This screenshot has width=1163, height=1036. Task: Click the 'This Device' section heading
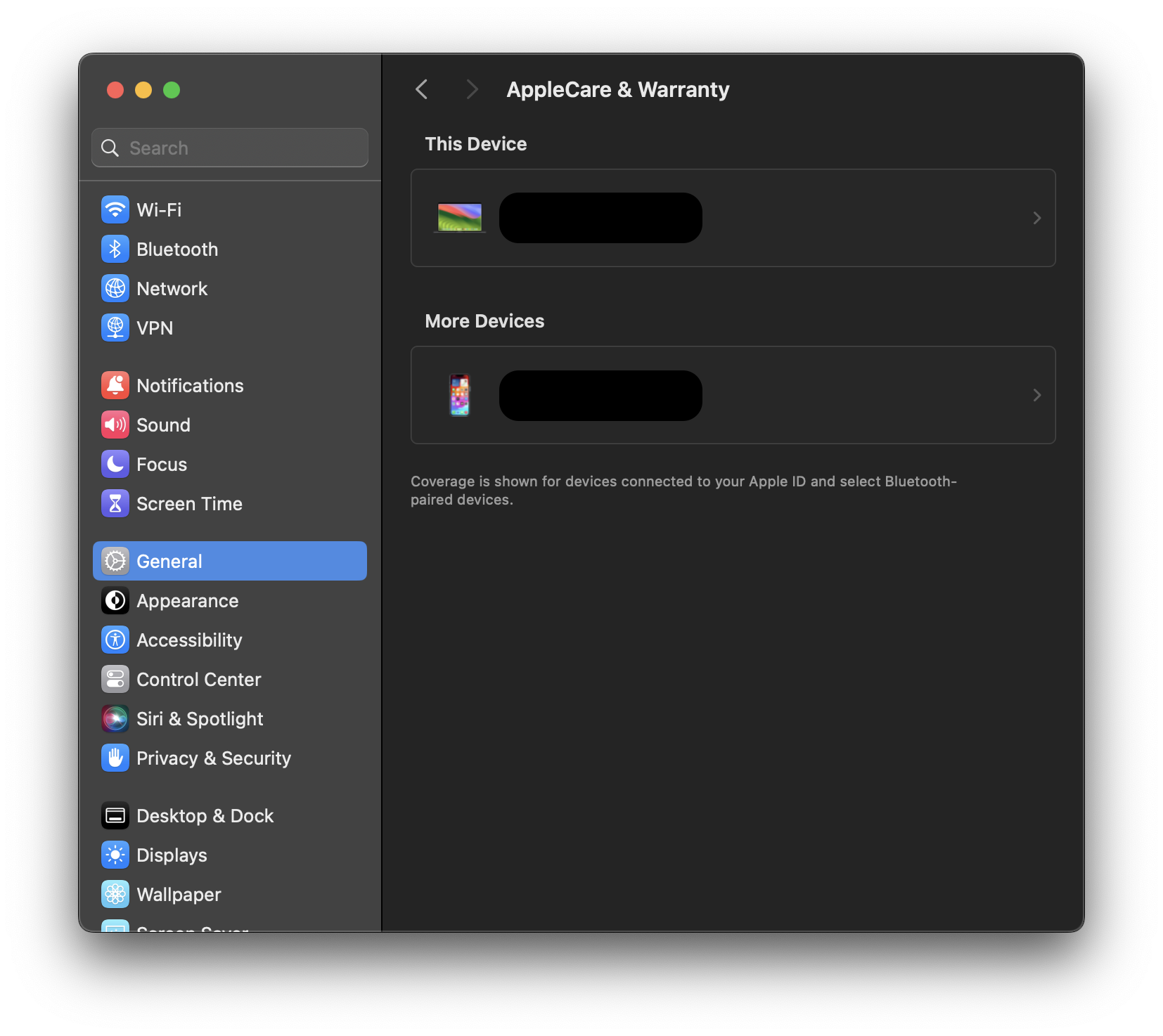pyautogui.click(x=476, y=143)
